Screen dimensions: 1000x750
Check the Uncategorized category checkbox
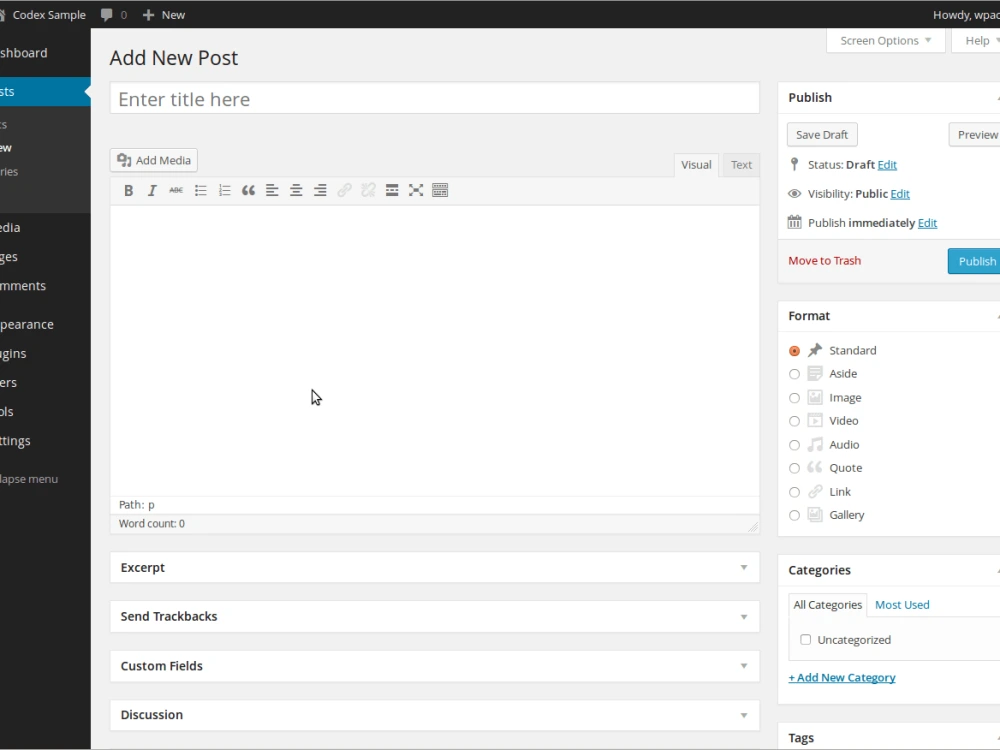(x=805, y=640)
